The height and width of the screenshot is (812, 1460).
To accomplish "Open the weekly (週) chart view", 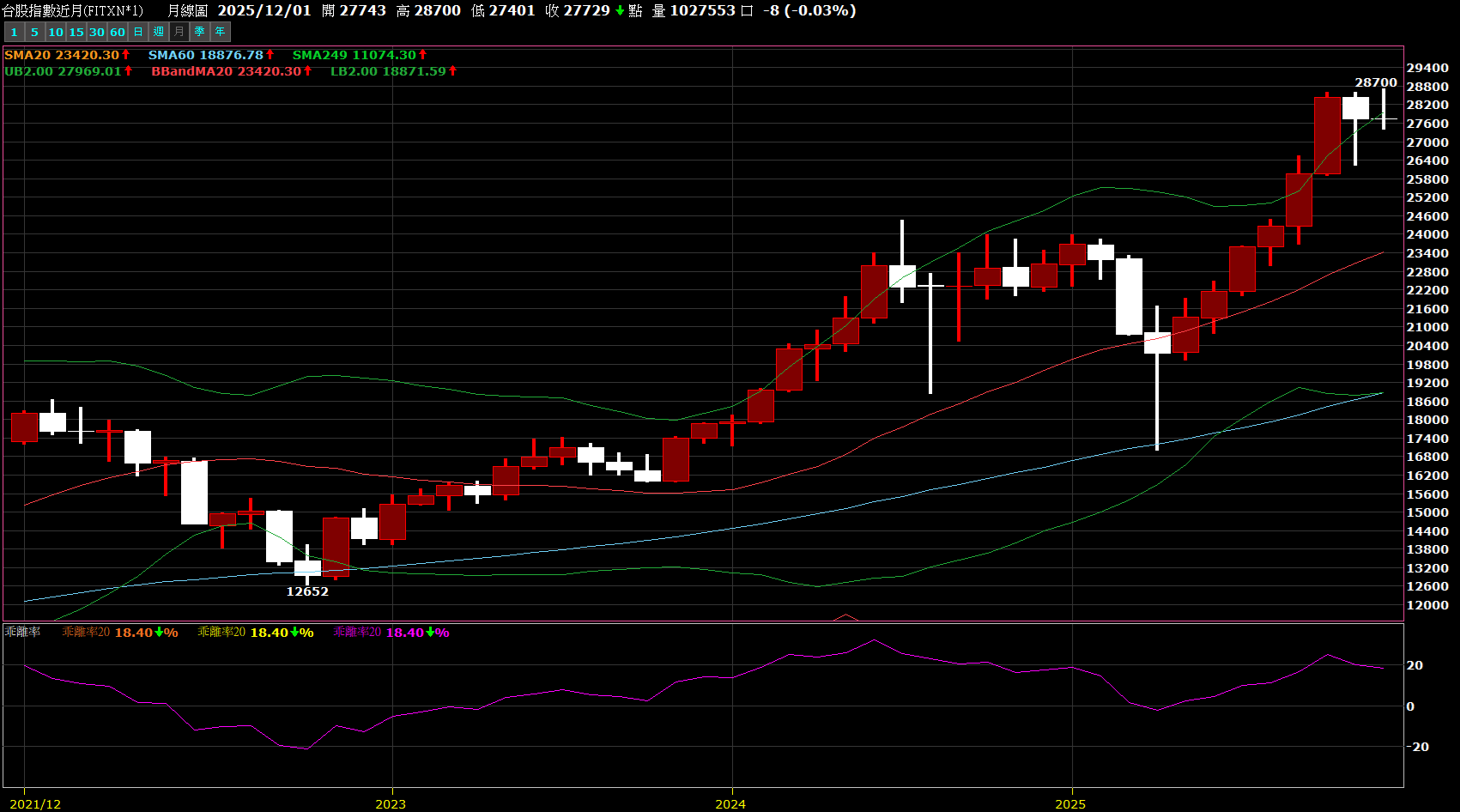I will (x=159, y=32).
